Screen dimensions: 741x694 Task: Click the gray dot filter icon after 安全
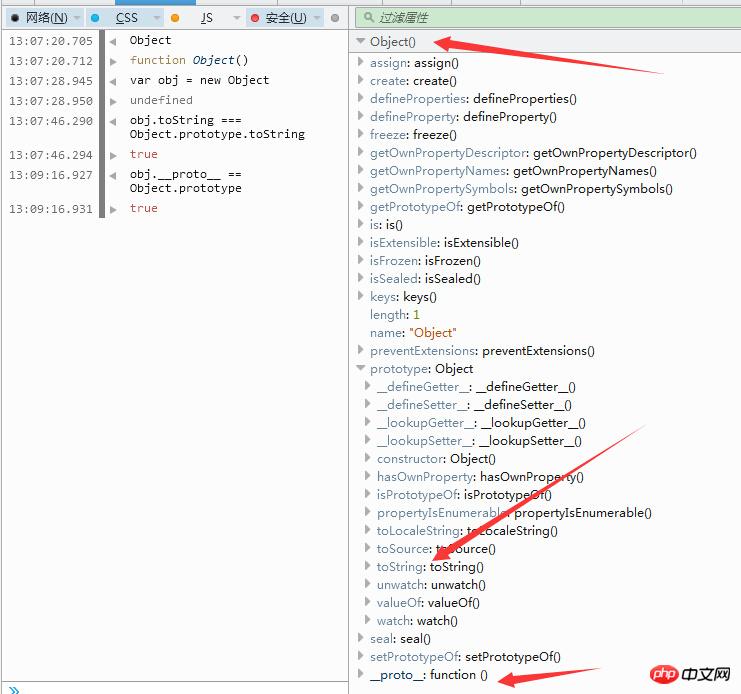click(x=335, y=18)
